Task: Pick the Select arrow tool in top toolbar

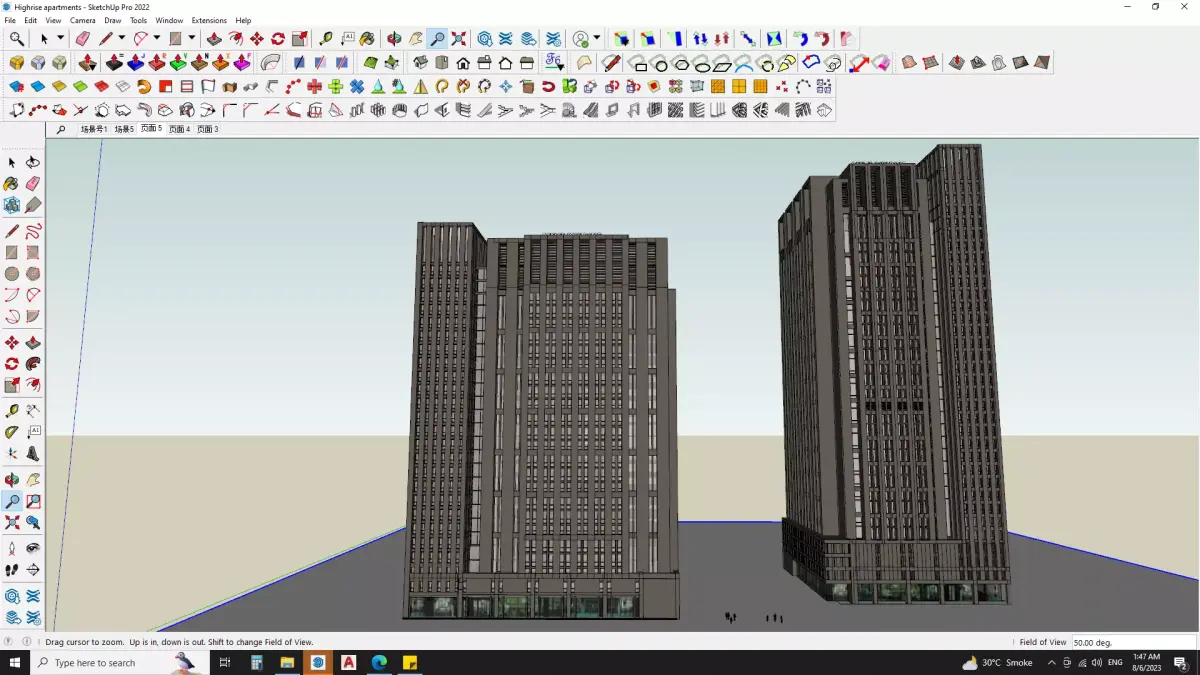Action: [43, 39]
